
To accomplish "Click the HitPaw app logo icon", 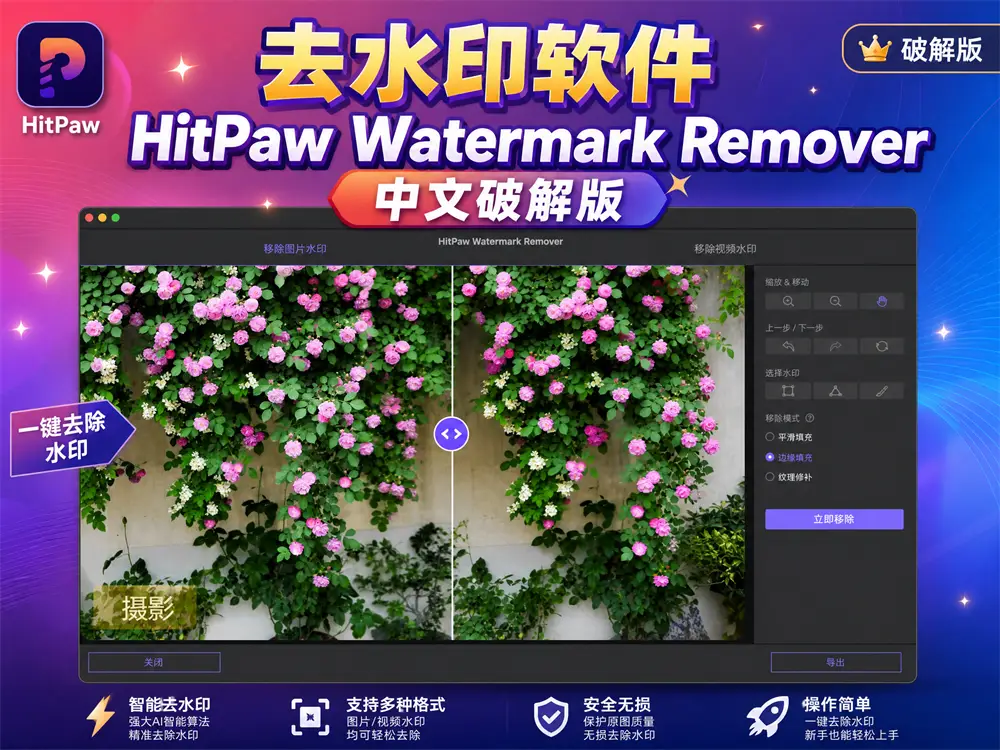I will click(x=60, y=64).
